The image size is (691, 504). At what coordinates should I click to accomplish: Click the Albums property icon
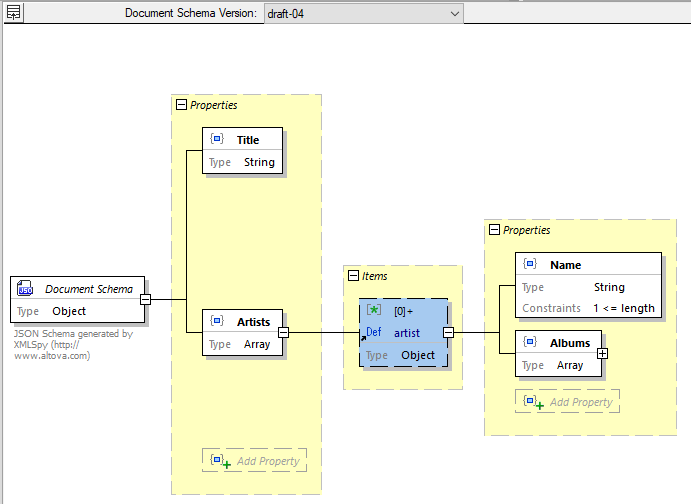pos(530,343)
